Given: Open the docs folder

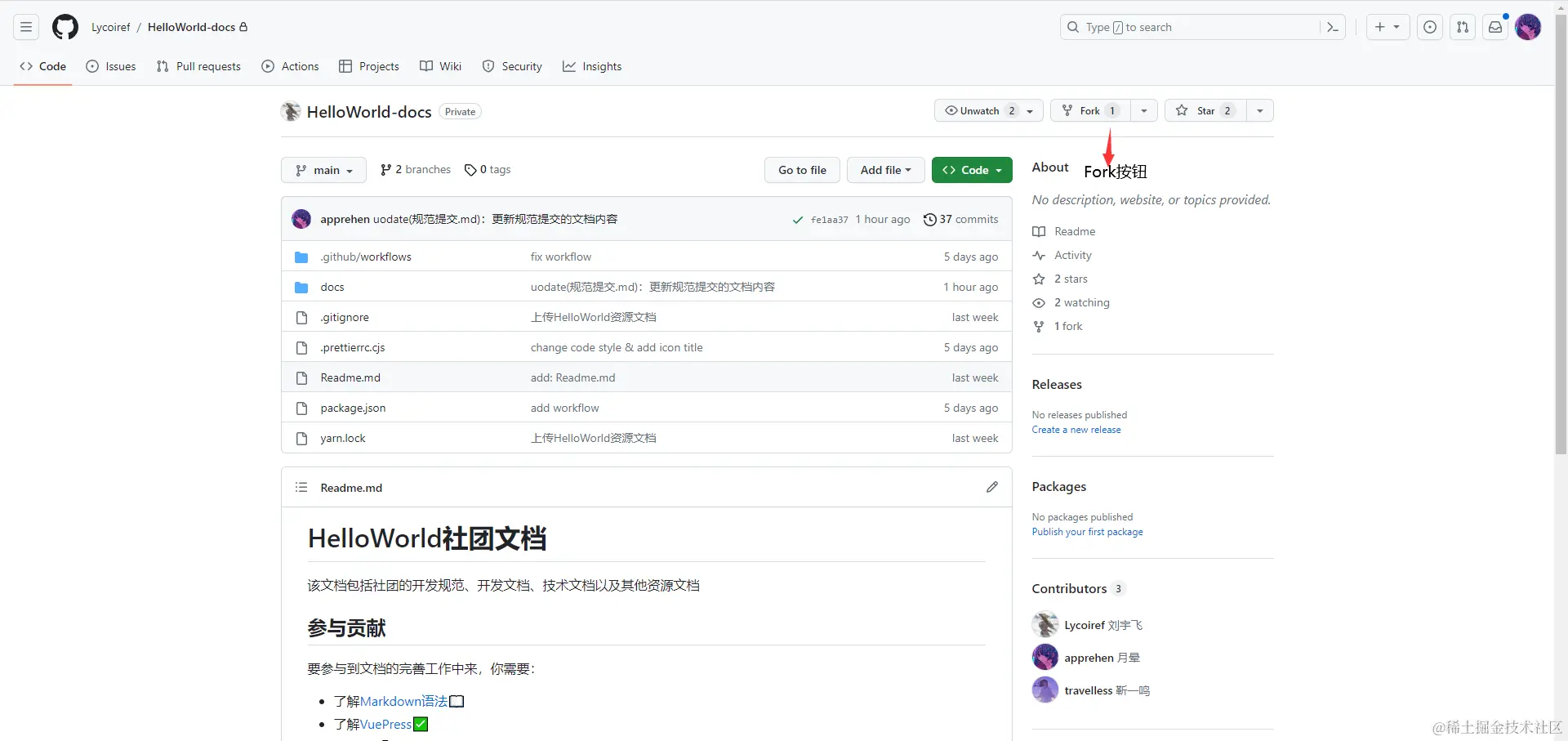Looking at the screenshot, I should point(332,287).
